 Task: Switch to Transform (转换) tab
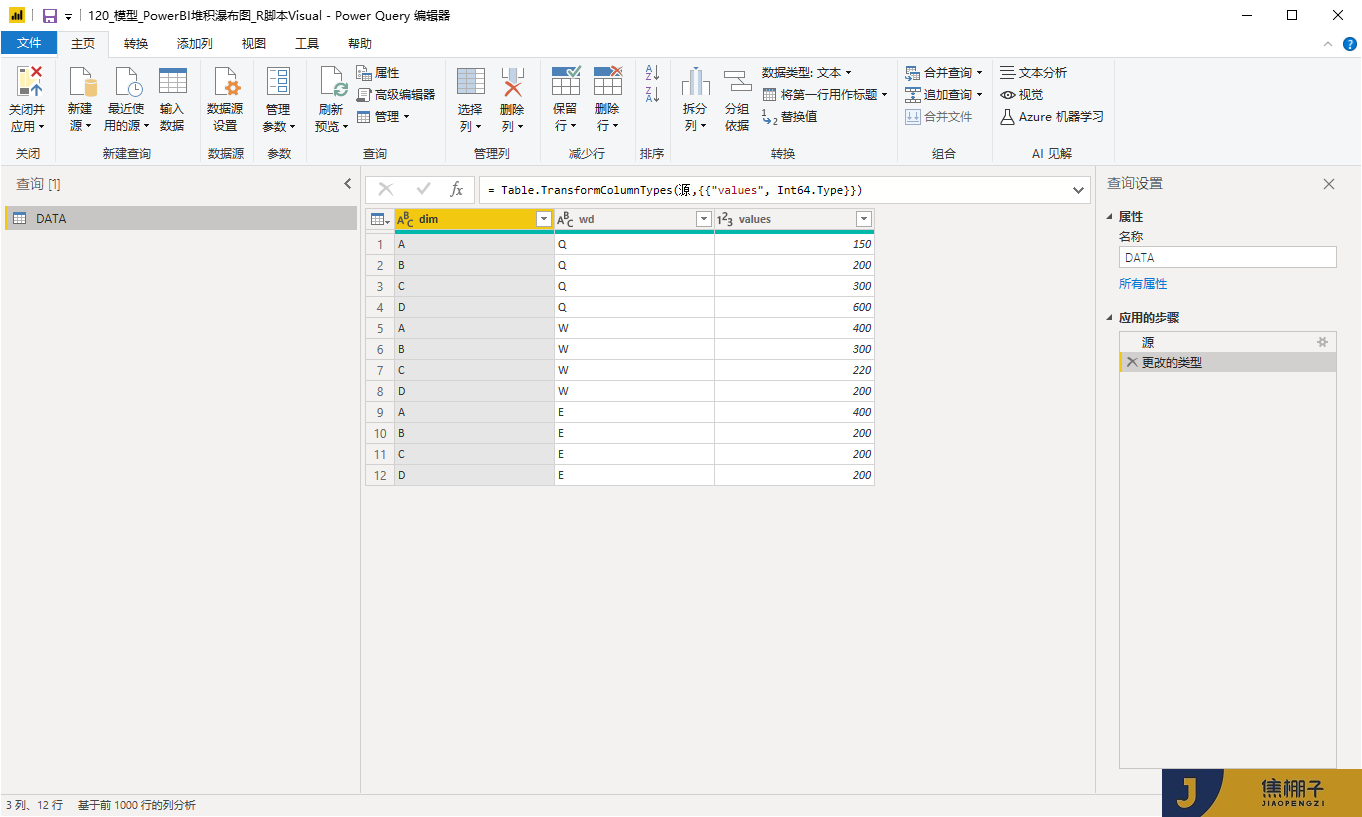pos(136,44)
